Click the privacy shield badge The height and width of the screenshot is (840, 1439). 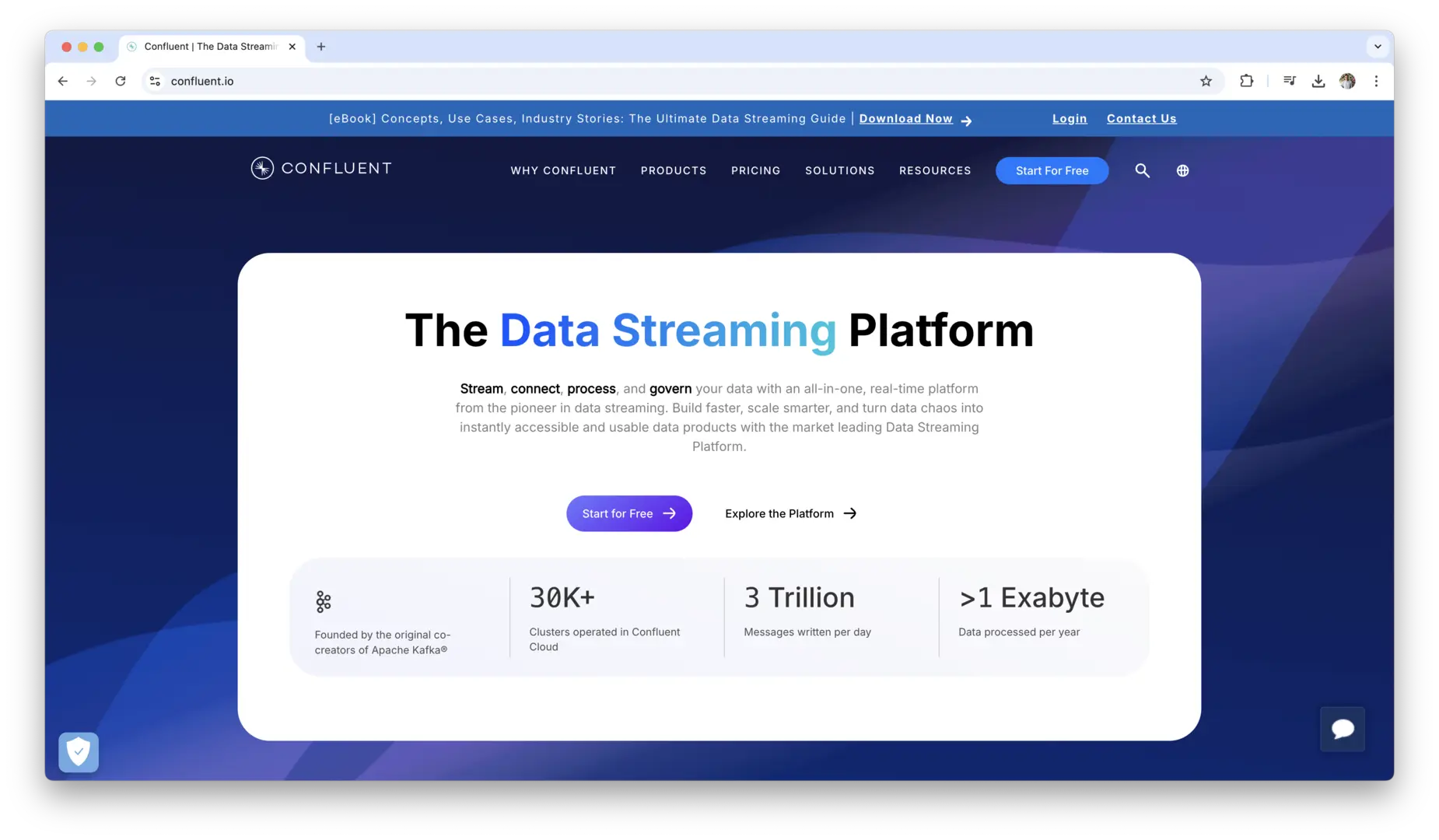tap(79, 752)
